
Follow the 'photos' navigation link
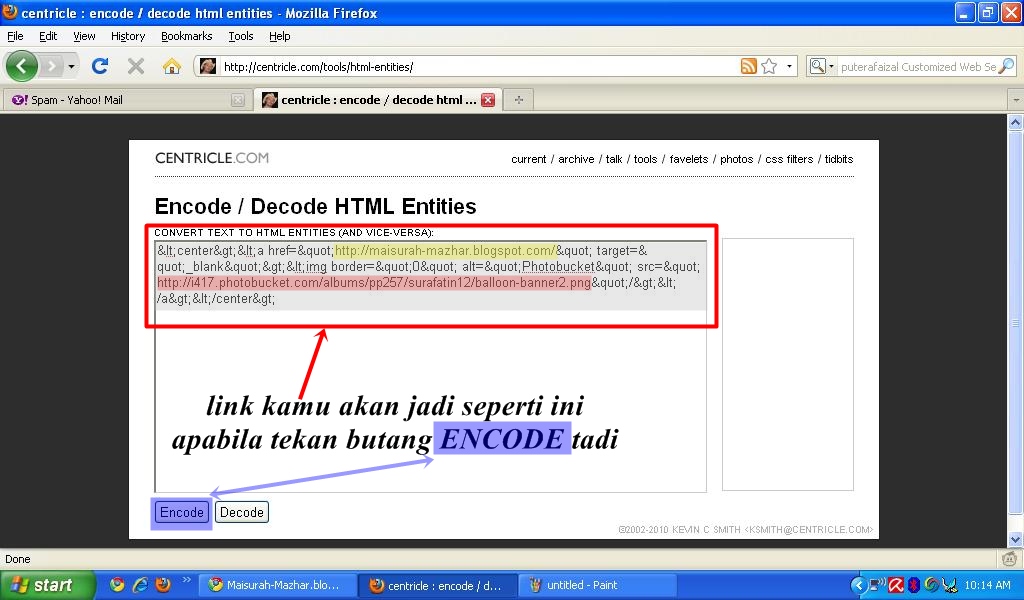[x=737, y=159]
